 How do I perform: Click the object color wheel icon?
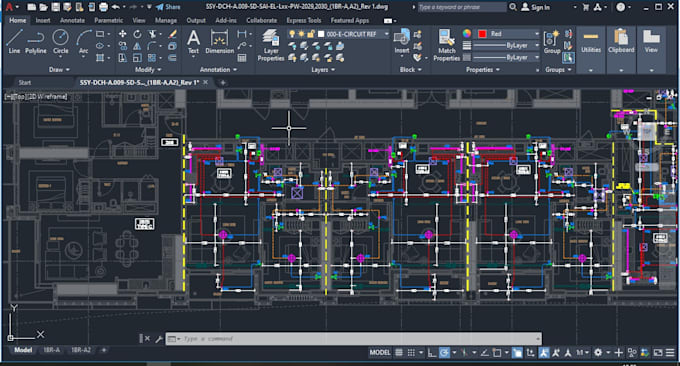pos(467,33)
